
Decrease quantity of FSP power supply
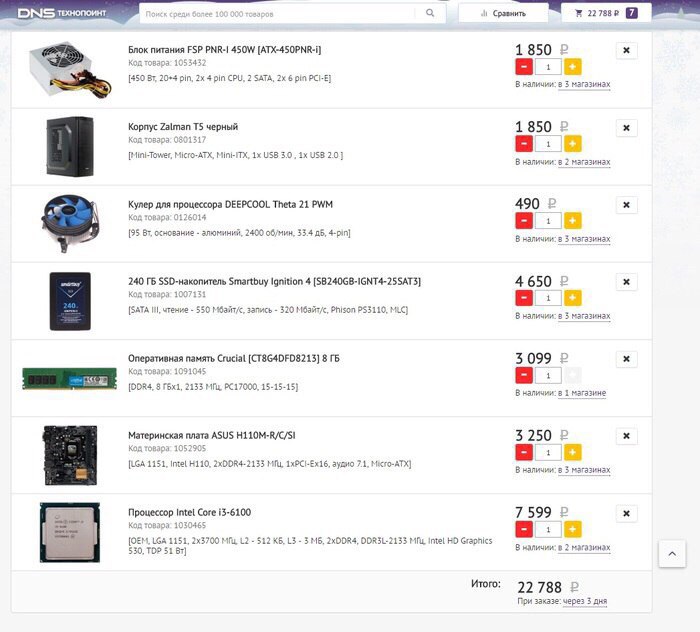524,67
